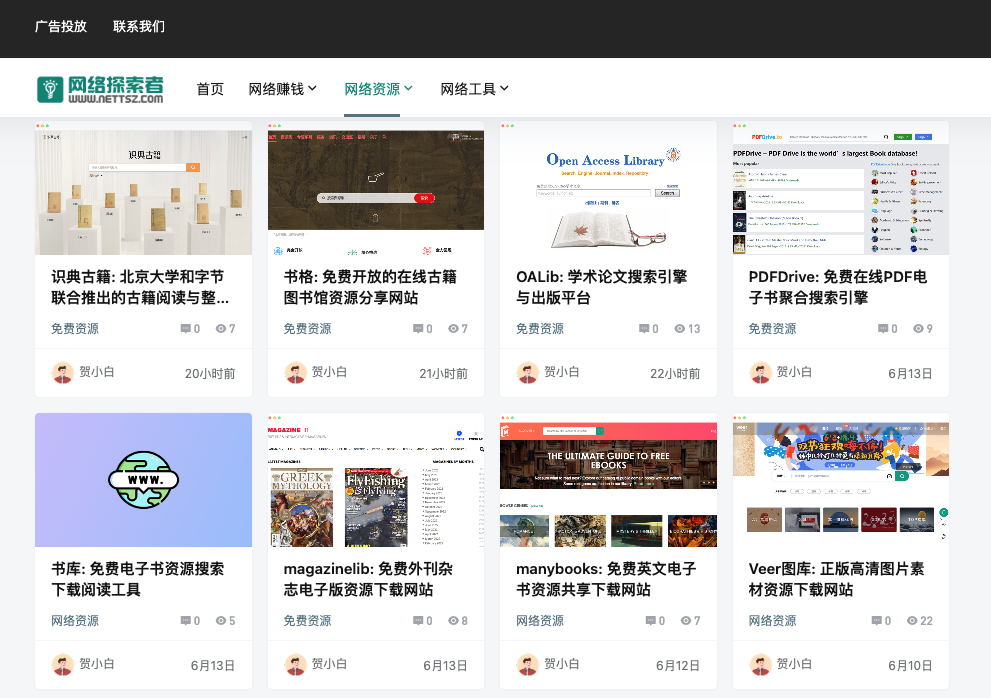
Task: Go to the 首页 menu item
Action: [210, 89]
